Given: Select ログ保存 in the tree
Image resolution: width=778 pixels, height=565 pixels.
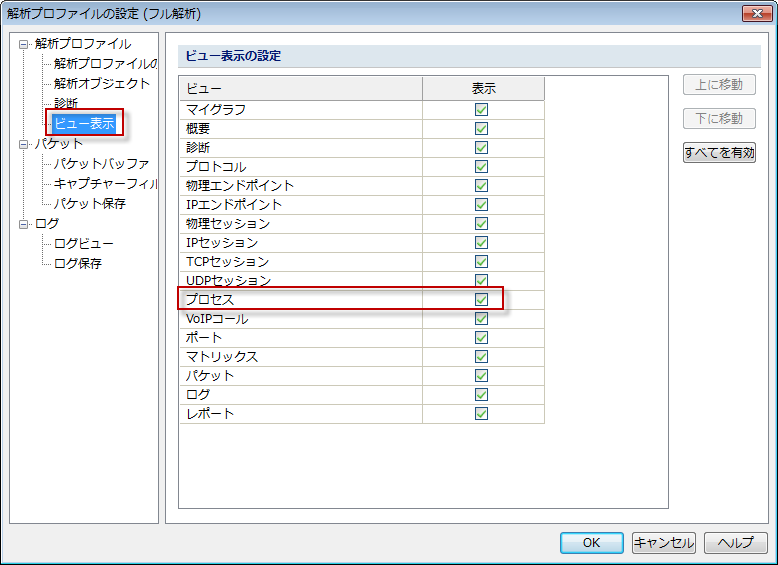Looking at the screenshot, I should click(78, 264).
